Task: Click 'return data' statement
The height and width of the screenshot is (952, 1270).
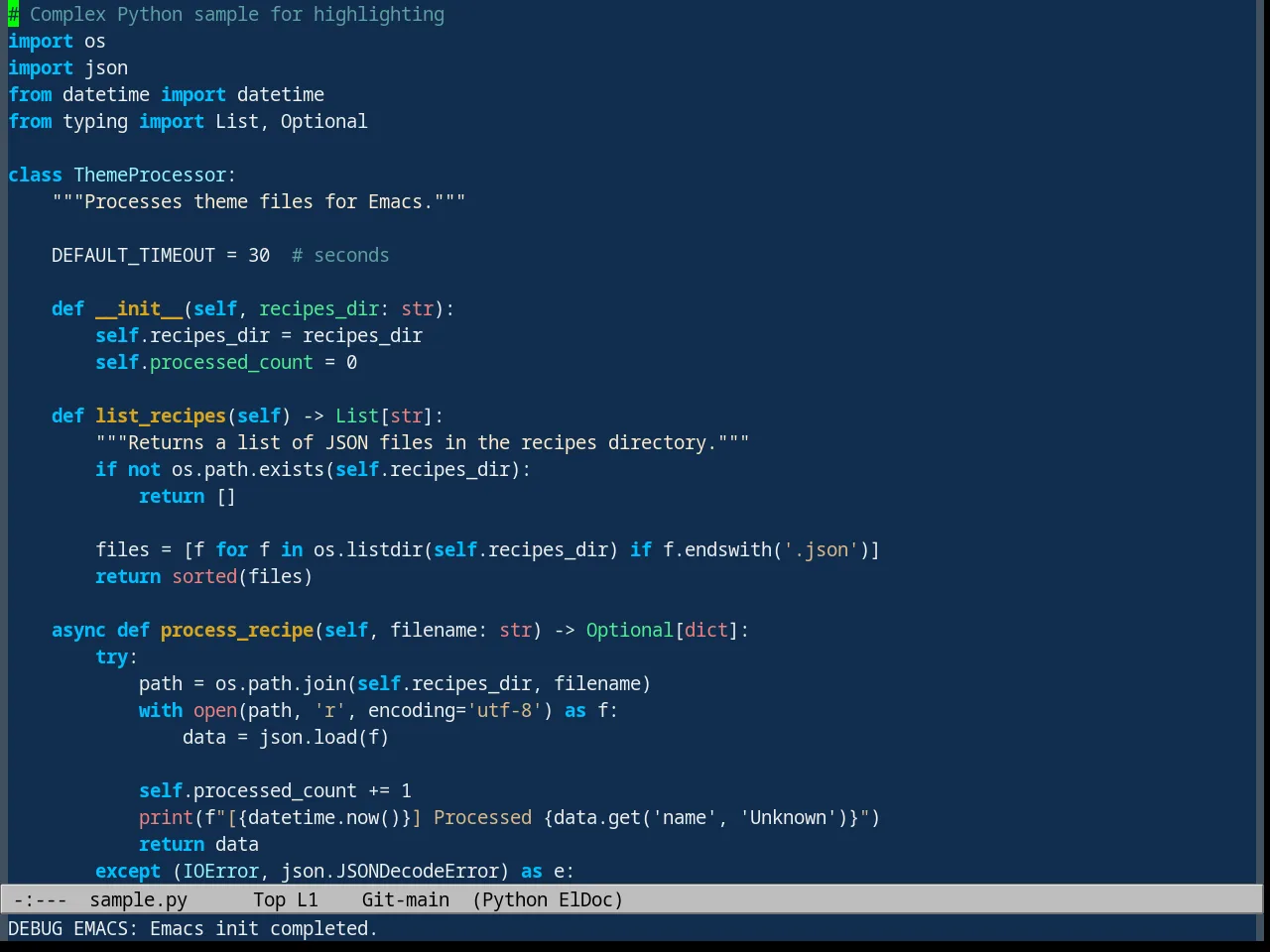Action: [x=198, y=844]
